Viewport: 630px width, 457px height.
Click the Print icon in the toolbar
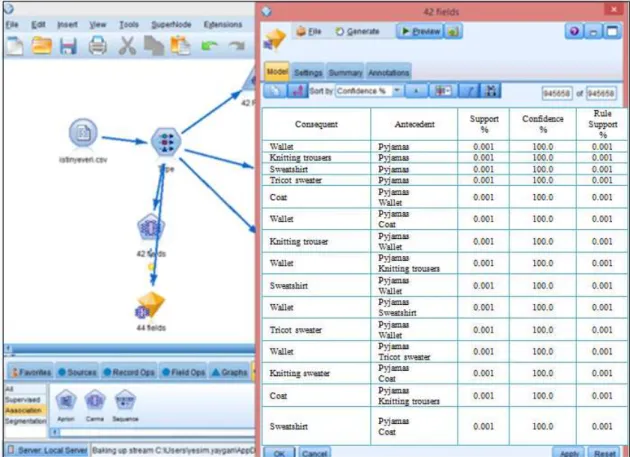point(97,45)
